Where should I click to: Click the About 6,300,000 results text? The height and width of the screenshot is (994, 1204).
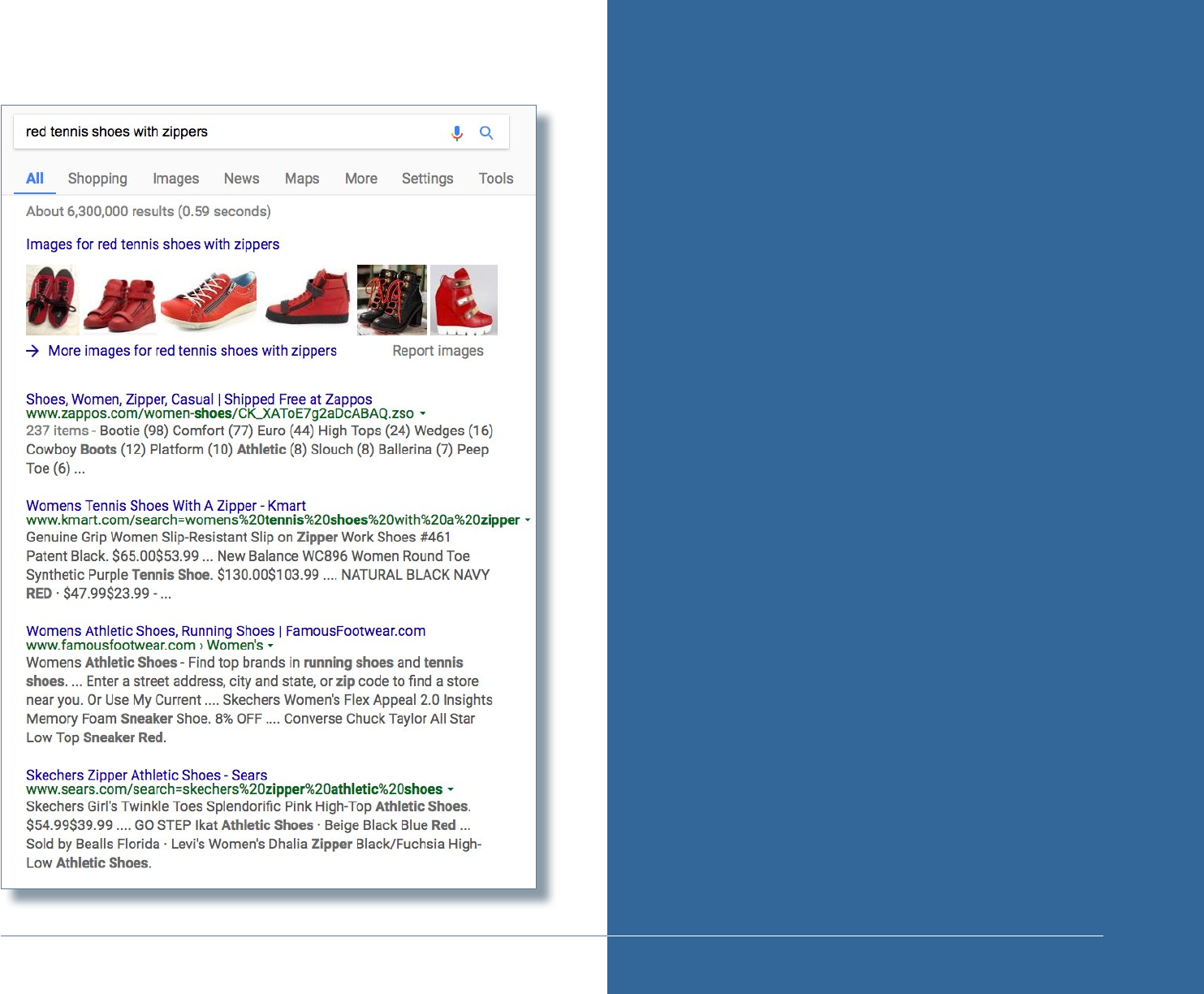point(149,211)
